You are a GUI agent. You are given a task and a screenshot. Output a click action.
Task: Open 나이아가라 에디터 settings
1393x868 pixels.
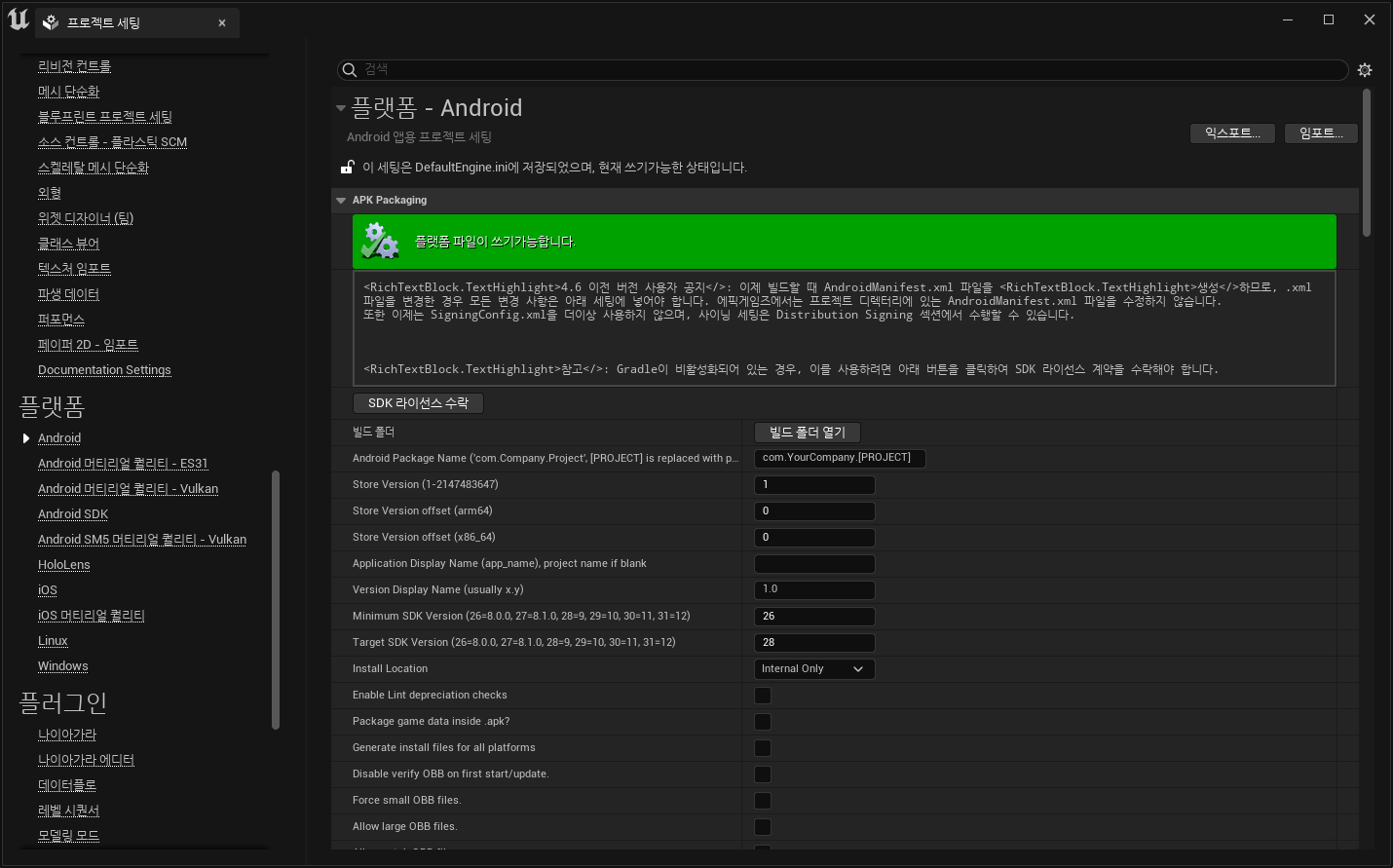click(86, 760)
